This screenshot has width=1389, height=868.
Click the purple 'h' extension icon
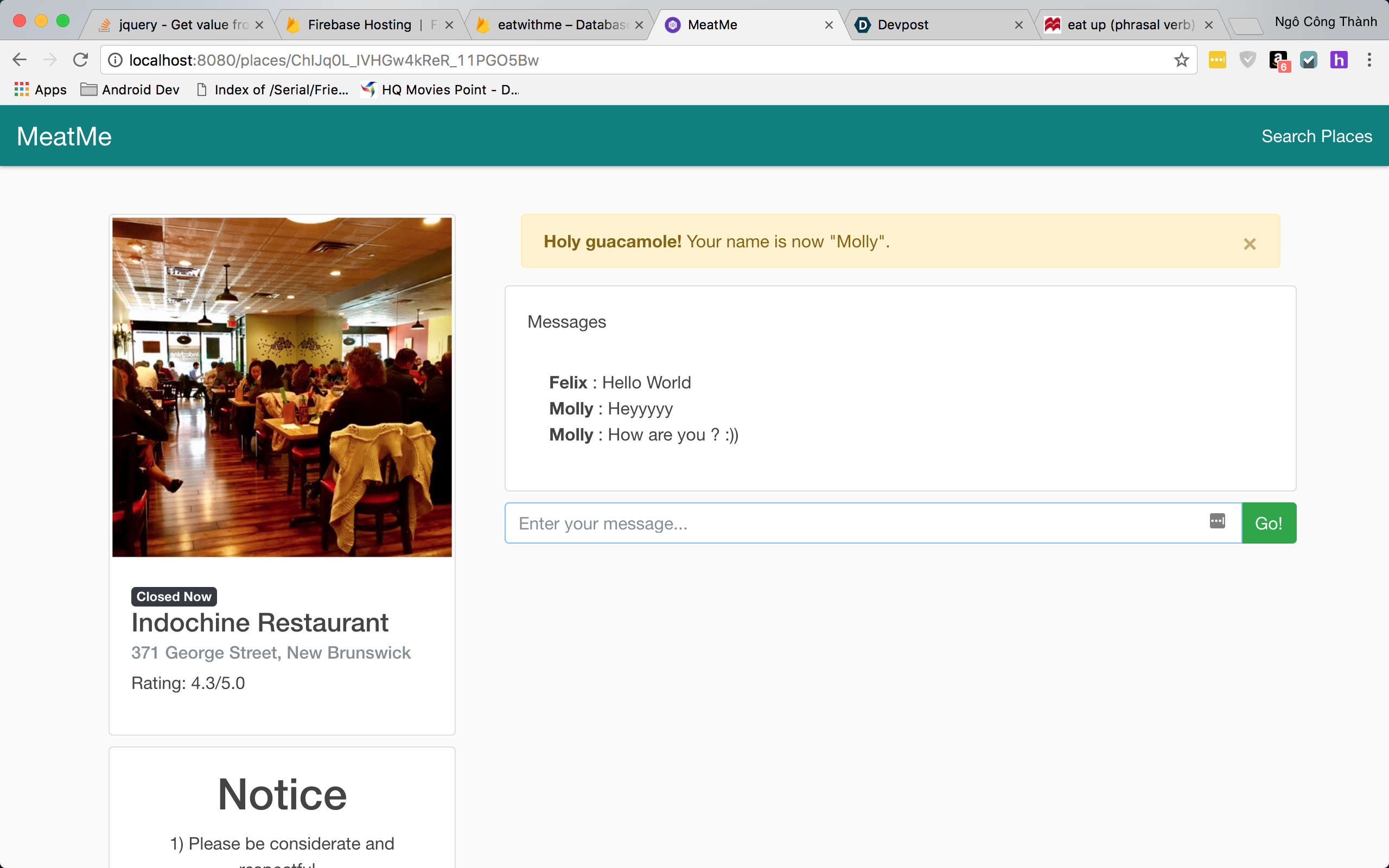(1339, 60)
